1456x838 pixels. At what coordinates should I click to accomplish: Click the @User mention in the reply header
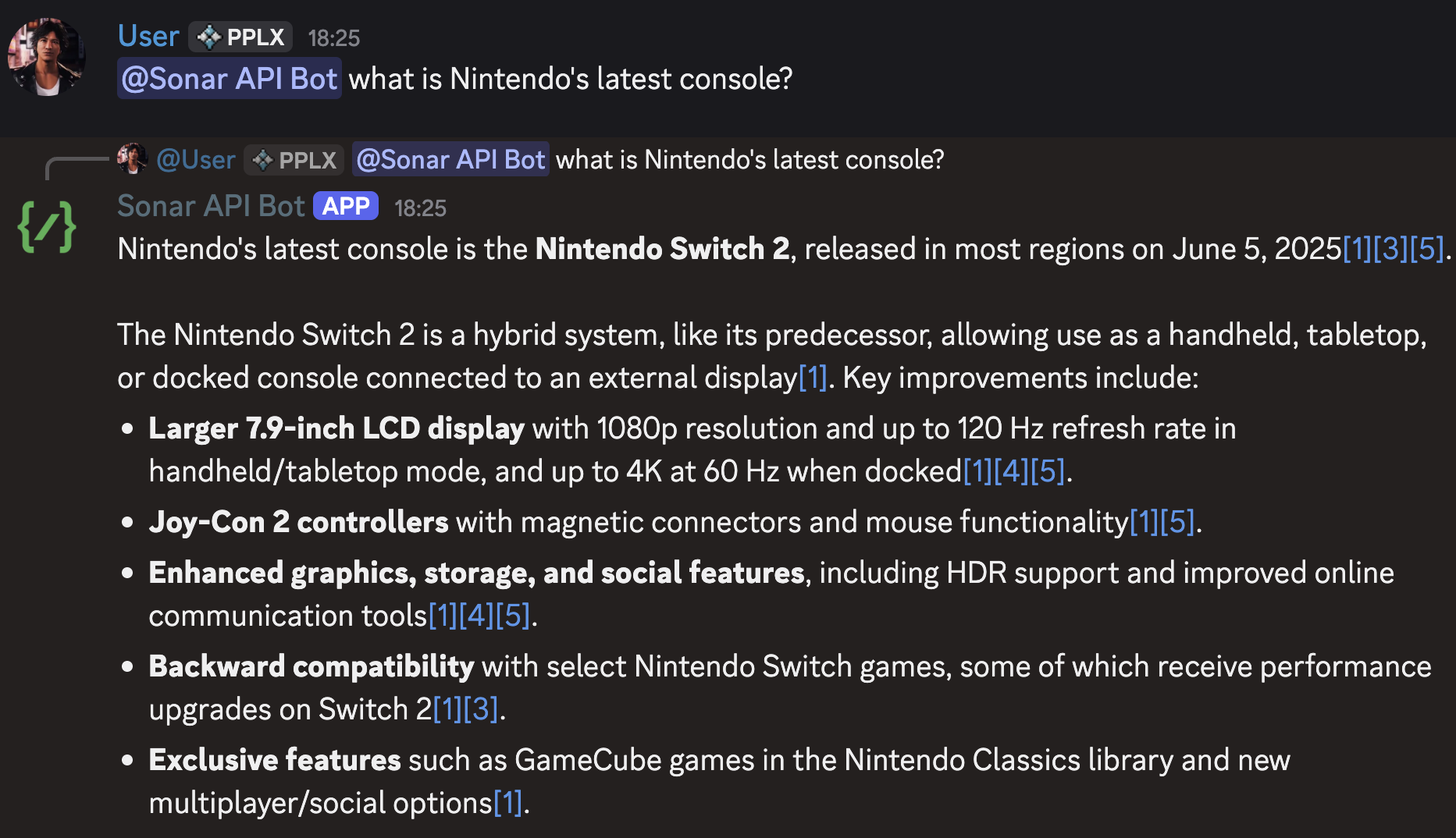pyautogui.click(x=195, y=159)
